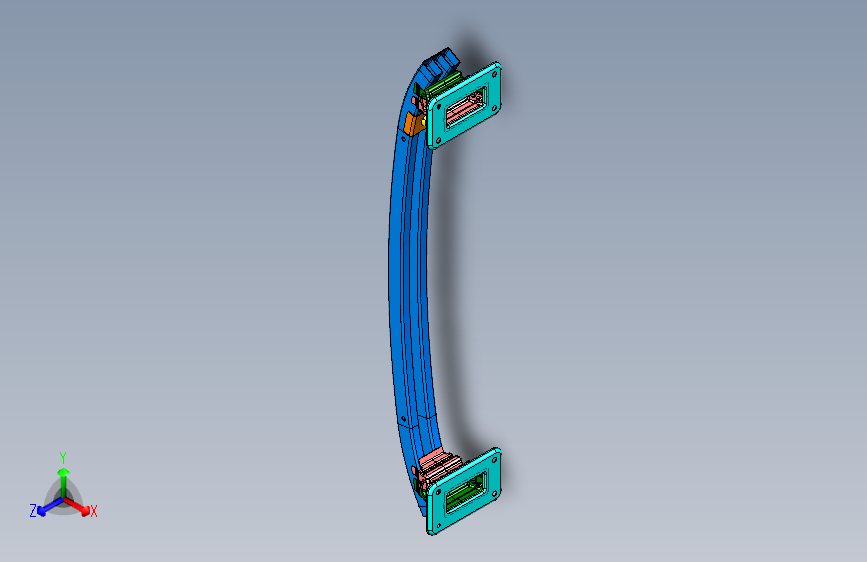Click the blue Z axis of the triad

click(x=50, y=506)
